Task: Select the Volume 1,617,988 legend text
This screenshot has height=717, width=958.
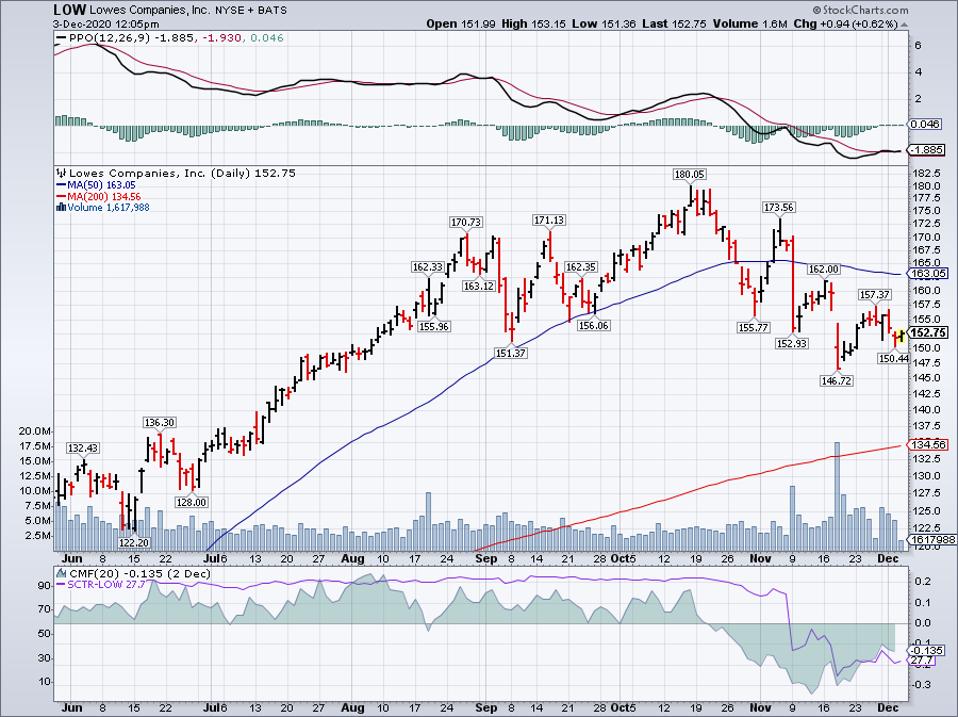Action: [x=108, y=208]
